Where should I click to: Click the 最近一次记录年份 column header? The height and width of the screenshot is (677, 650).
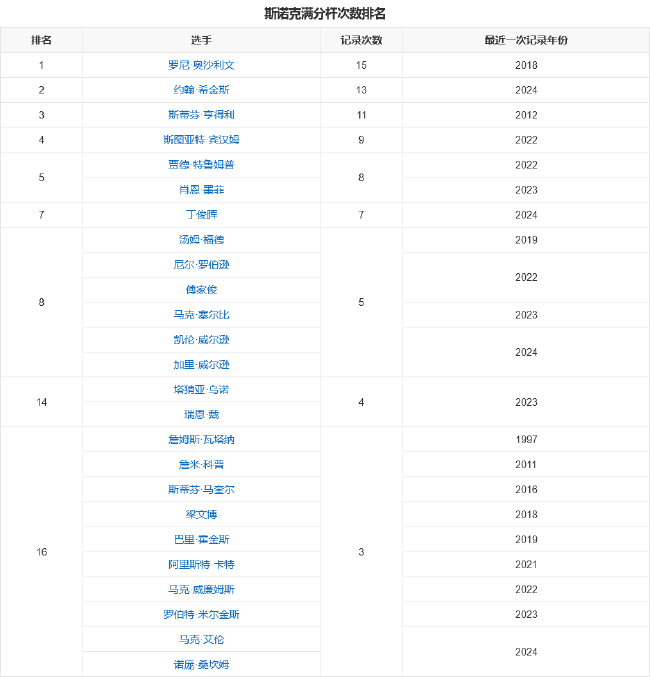tap(526, 40)
